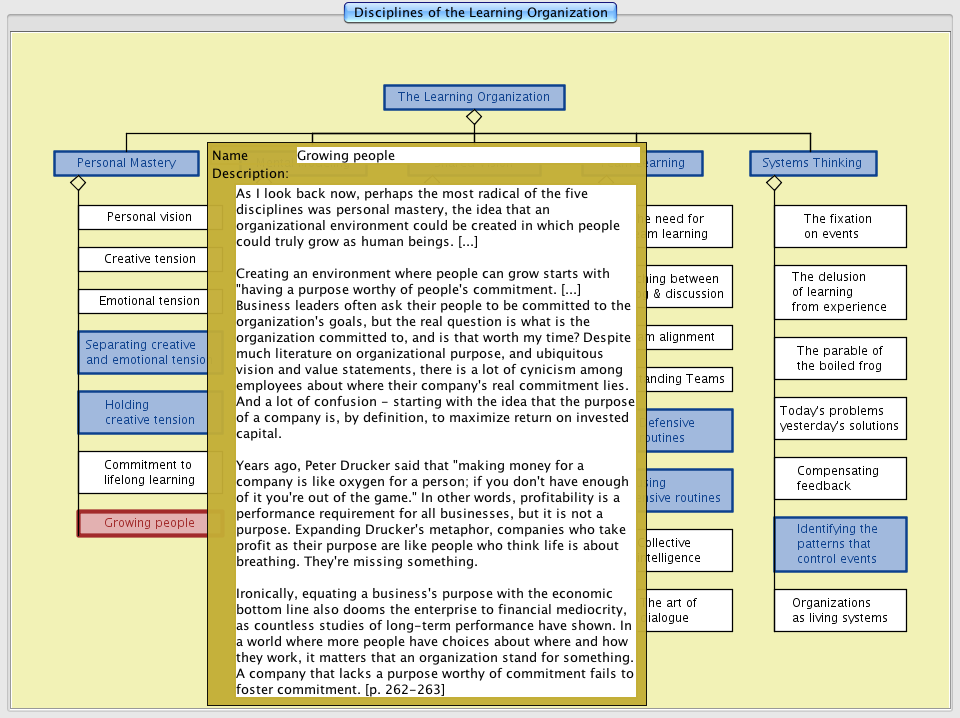
Task: Click the Compensating feedback node
Action: [x=839, y=478]
